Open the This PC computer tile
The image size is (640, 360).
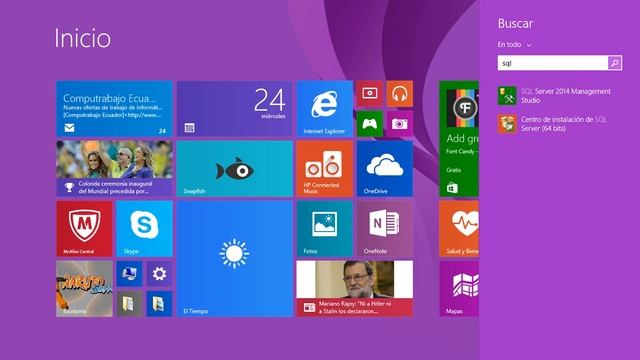point(129,273)
